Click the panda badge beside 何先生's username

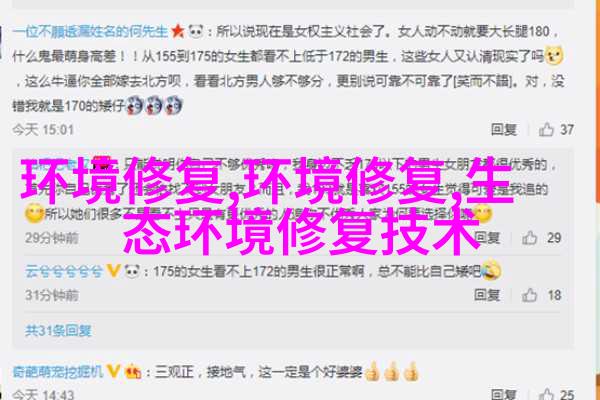coord(196,31)
